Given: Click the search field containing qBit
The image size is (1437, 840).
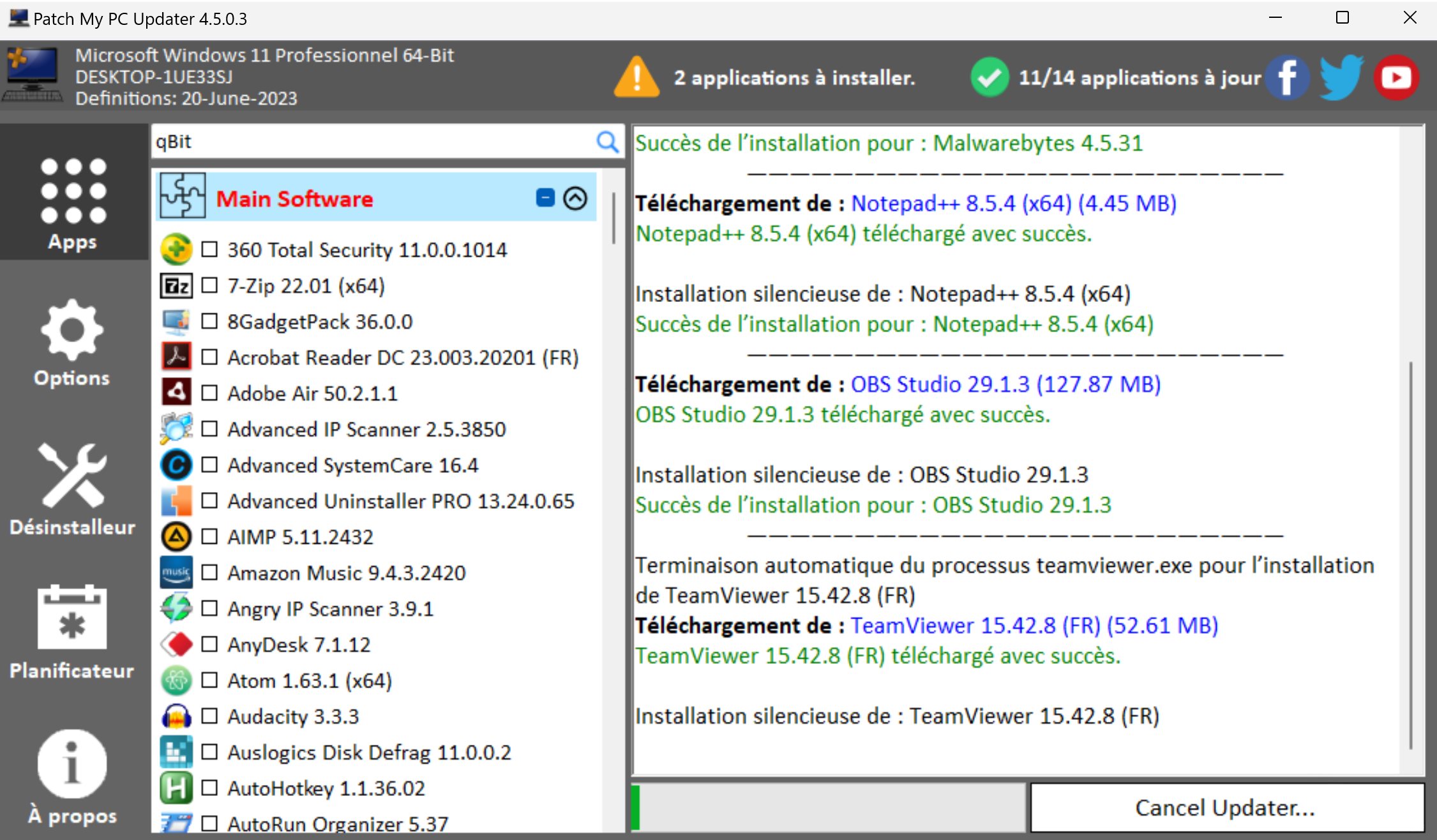Looking at the screenshot, I should pos(374,142).
